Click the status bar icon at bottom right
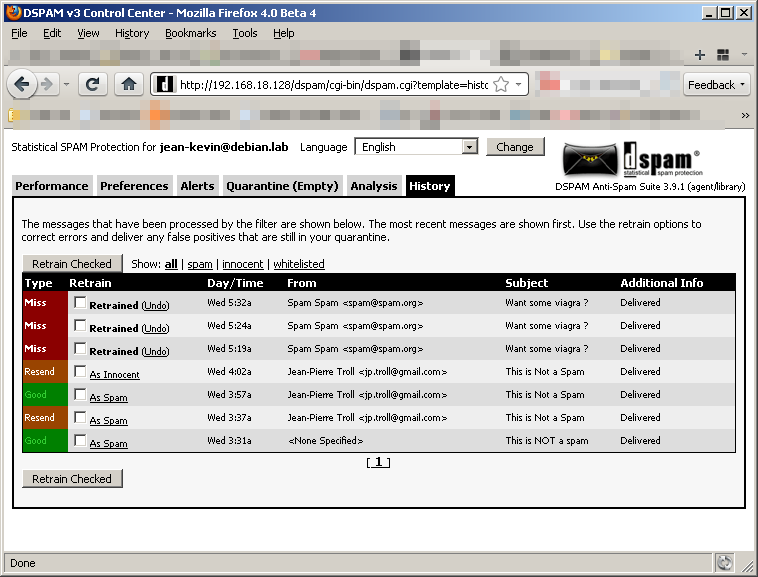The height and width of the screenshot is (577, 758). [x=724, y=562]
